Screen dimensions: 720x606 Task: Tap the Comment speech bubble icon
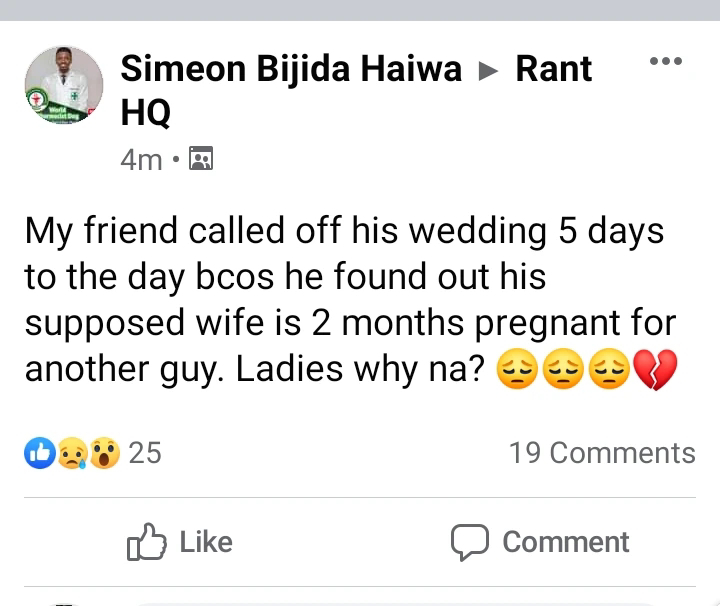[x=470, y=543]
